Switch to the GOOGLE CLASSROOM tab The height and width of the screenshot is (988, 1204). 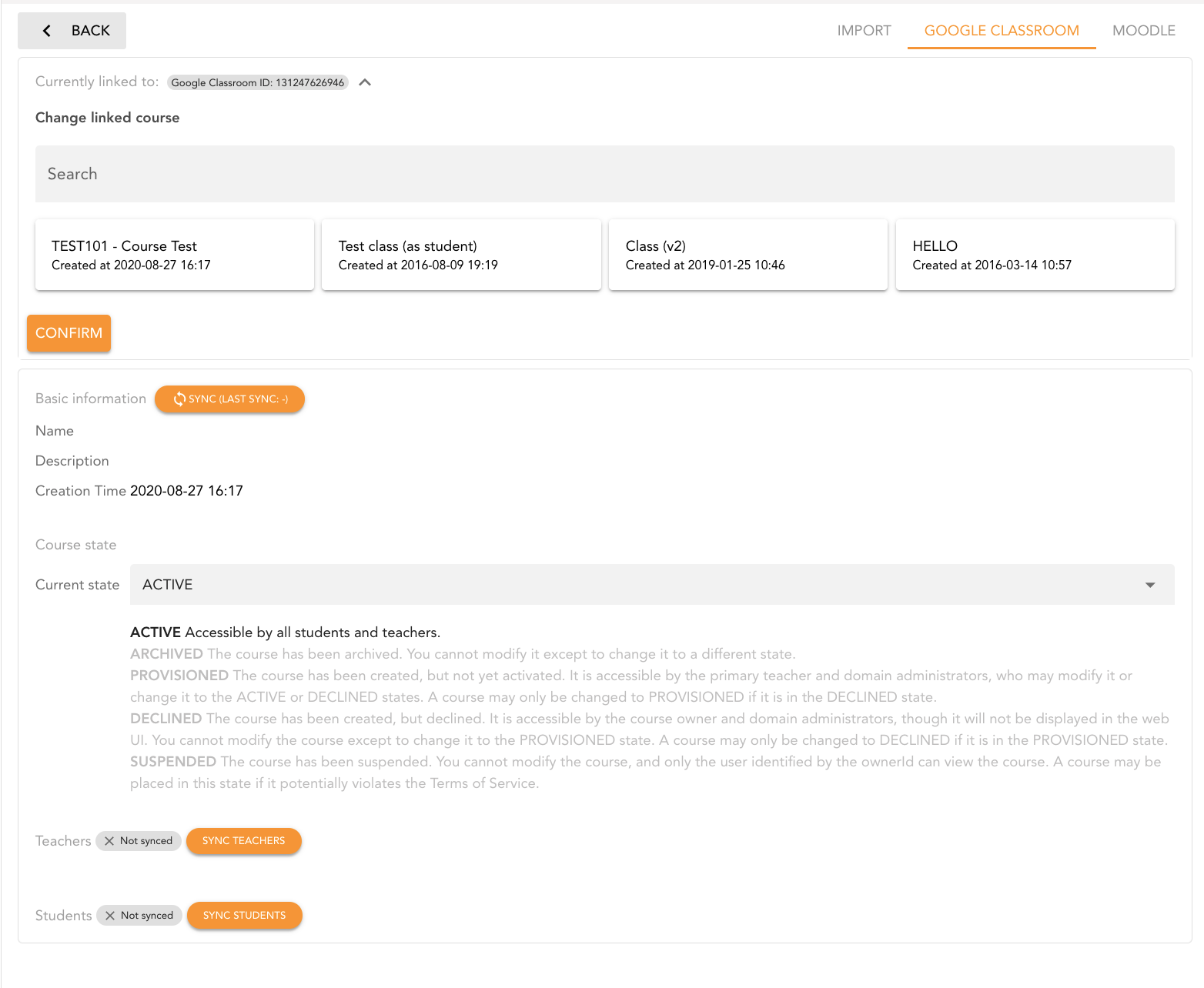1002,31
